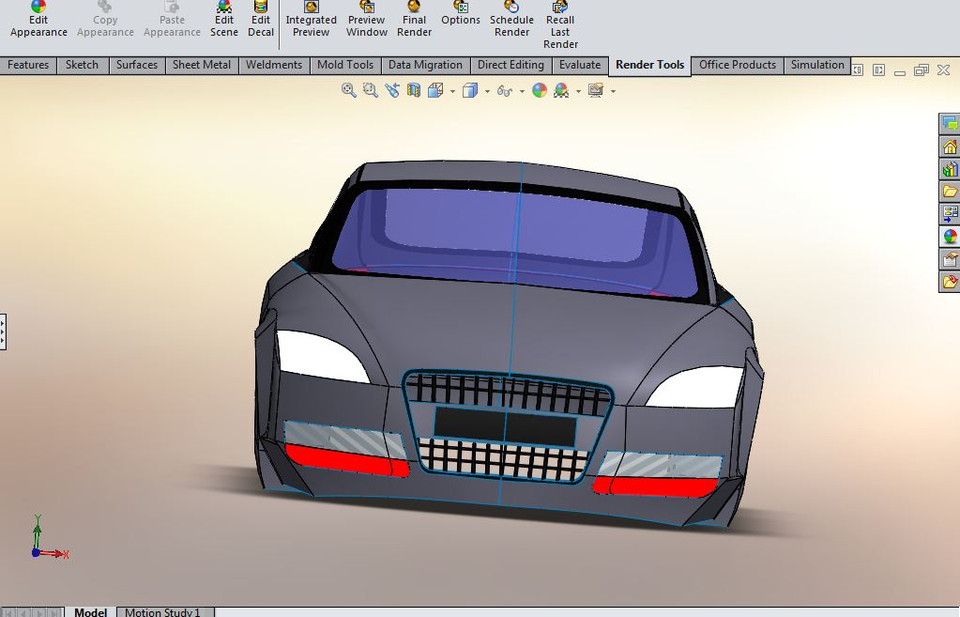The width and height of the screenshot is (960, 617).
Task: Switch to the Evaluate tab
Action: point(580,65)
